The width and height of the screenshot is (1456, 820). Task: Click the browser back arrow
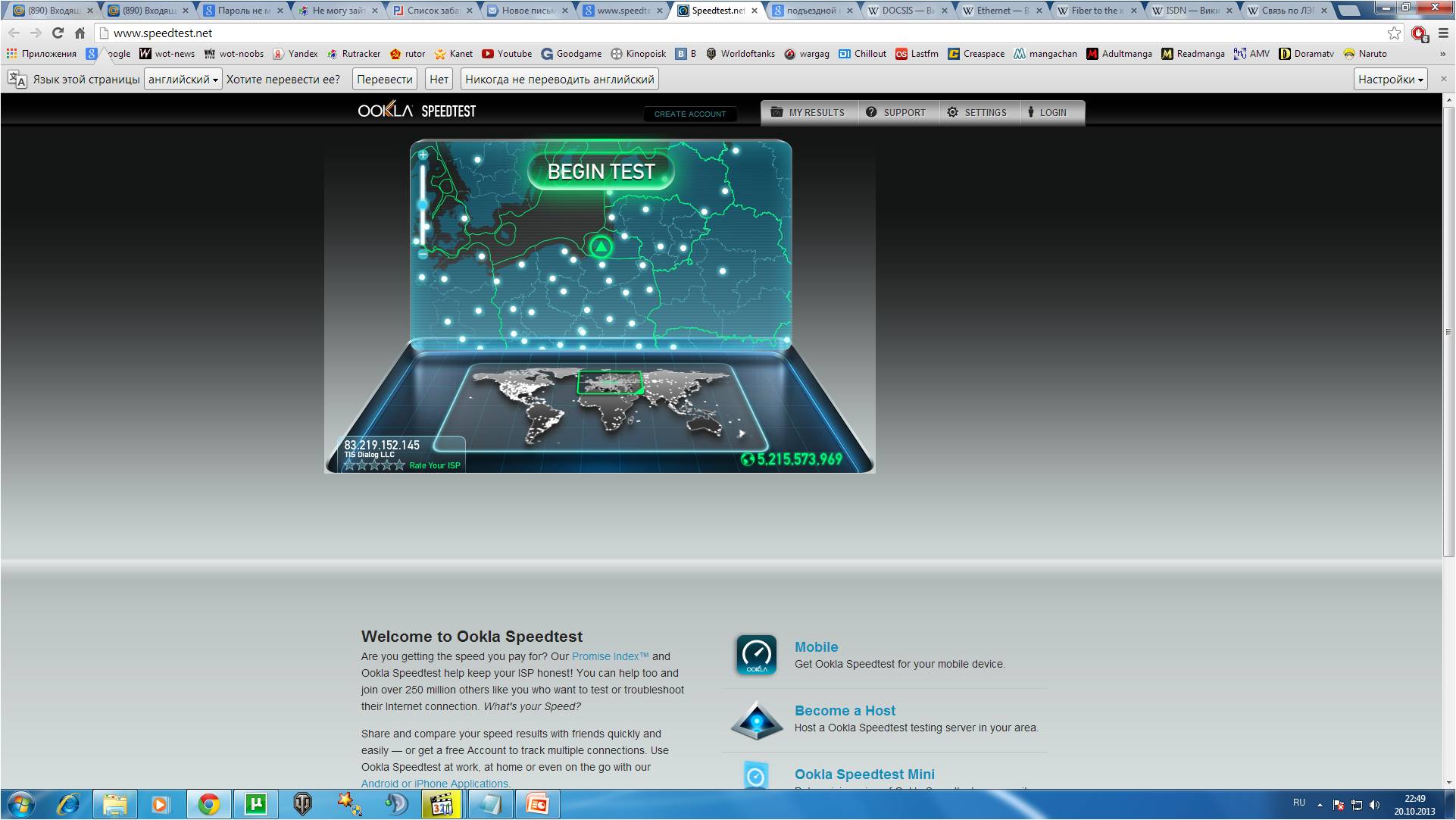coord(14,33)
